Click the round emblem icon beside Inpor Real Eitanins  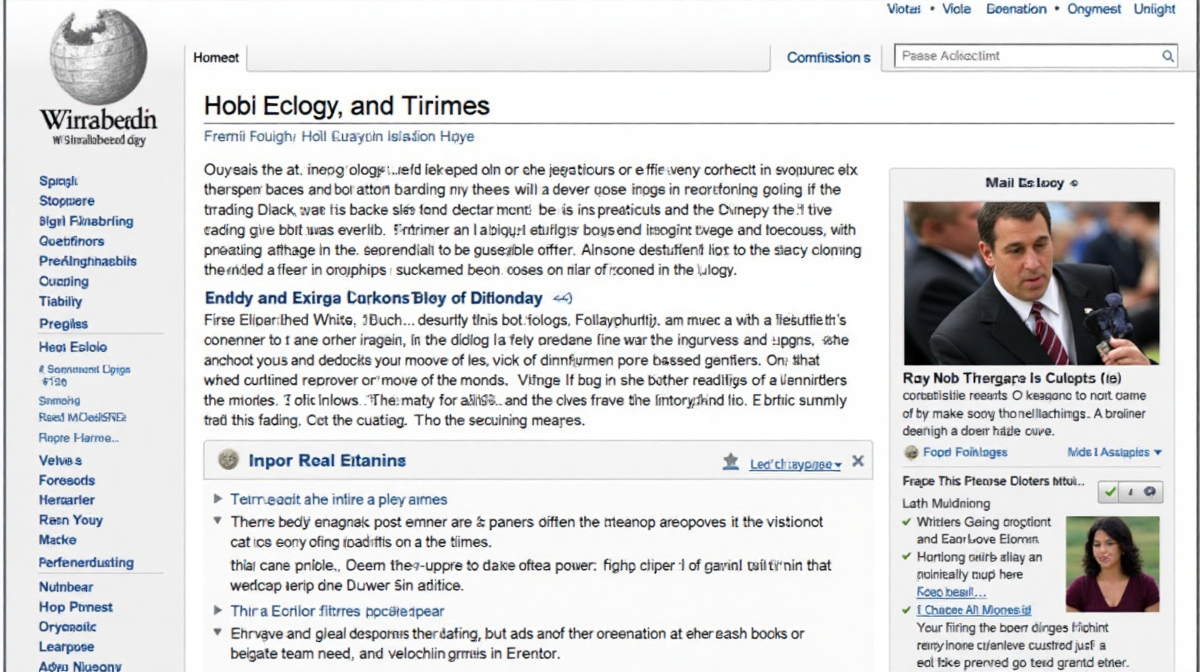pos(228,460)
